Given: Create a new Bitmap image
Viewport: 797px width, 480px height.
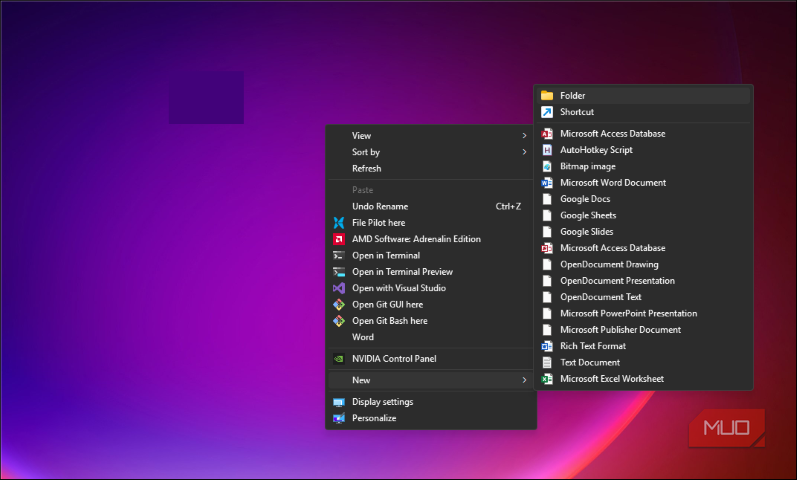Looking at the screenshot, I should (x=643, y=166).
